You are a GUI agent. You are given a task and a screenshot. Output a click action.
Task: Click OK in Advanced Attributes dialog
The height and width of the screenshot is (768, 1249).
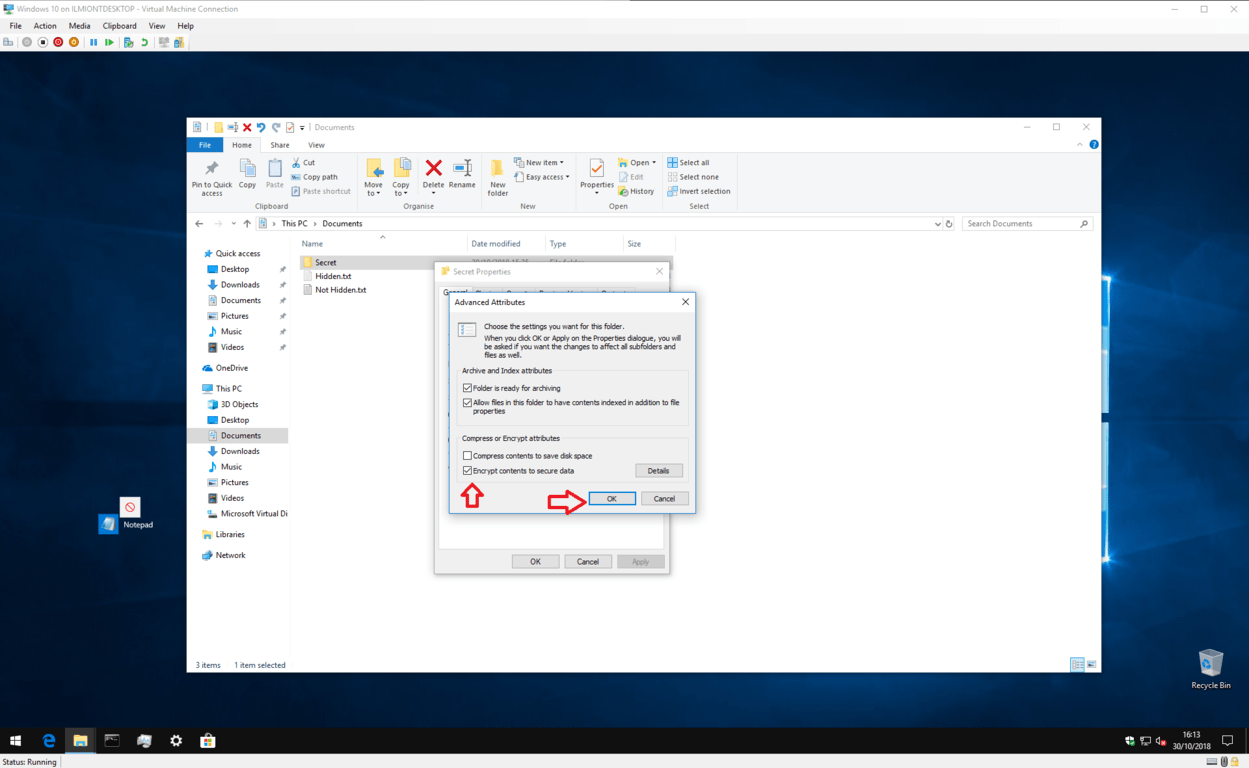pyautogui.click(x=612, y=499)
